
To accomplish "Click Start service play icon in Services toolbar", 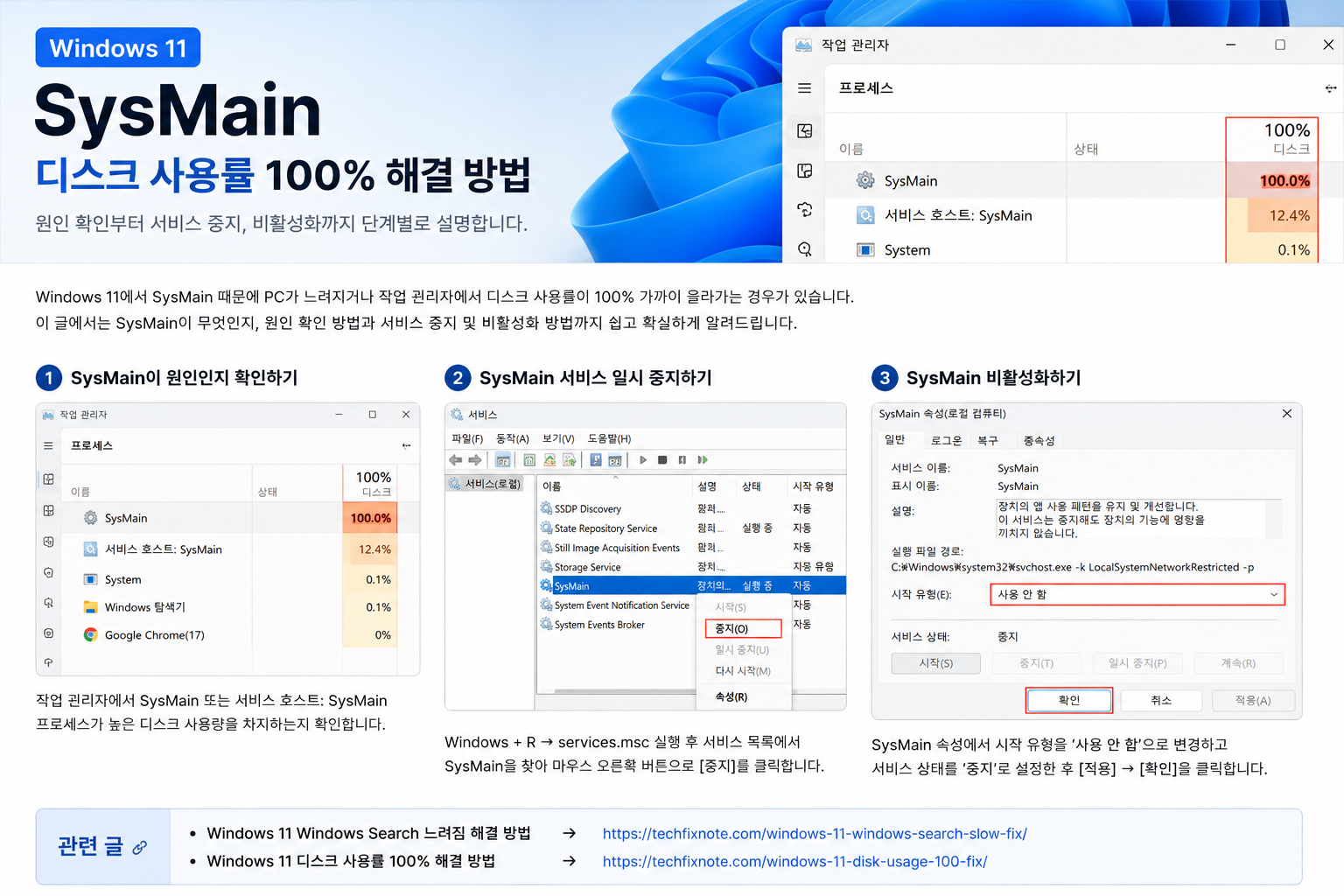I will click(x=643, y=459).
